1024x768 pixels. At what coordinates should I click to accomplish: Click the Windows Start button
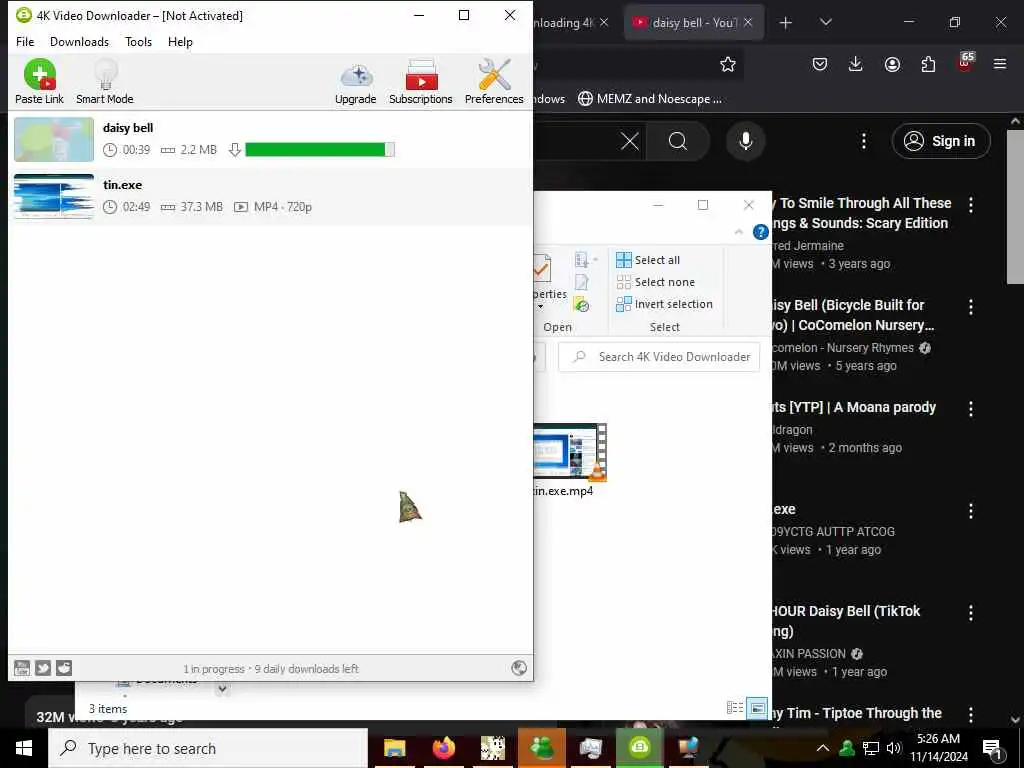[24, 748]
